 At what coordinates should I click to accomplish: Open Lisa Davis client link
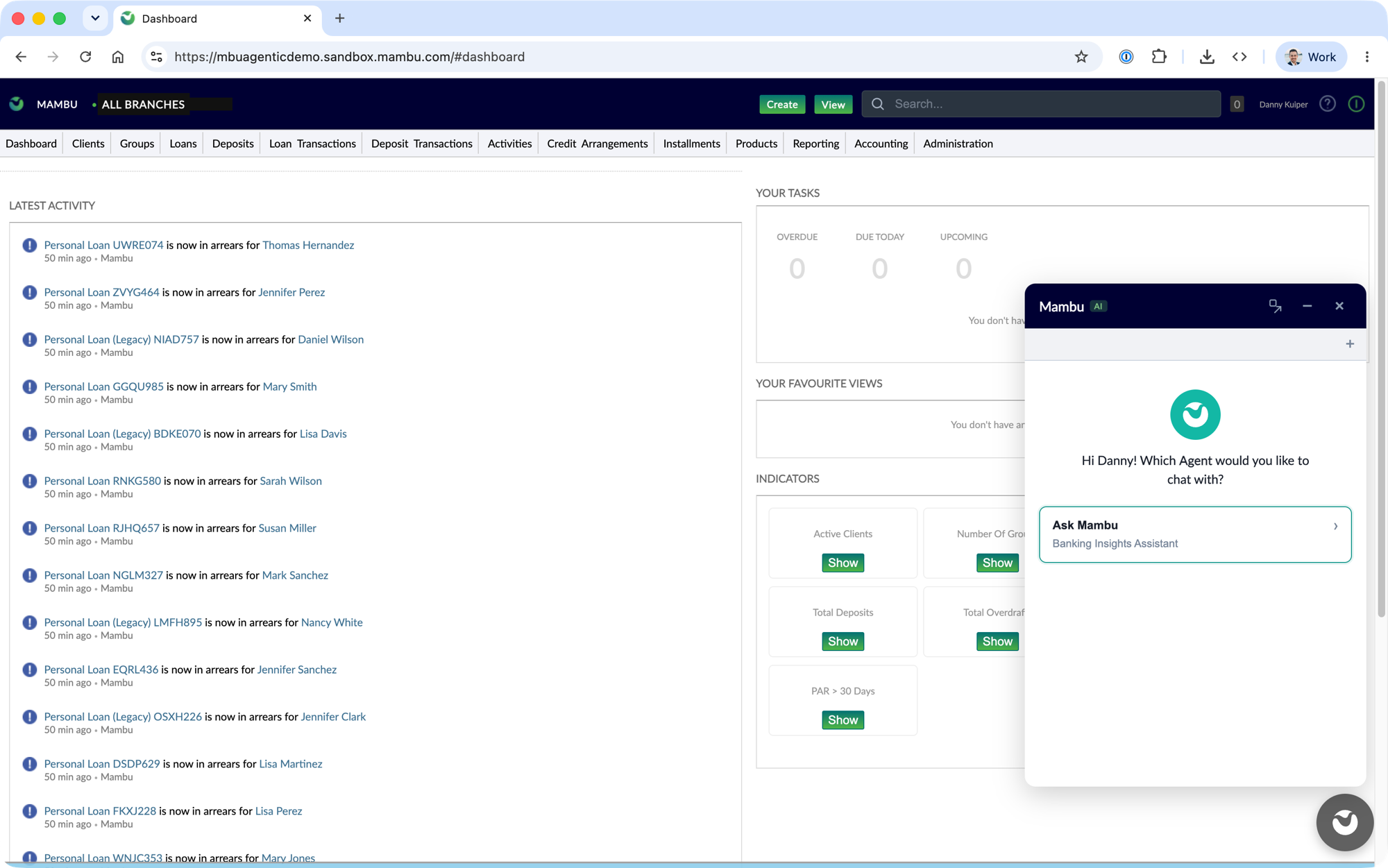coord(323,434)
